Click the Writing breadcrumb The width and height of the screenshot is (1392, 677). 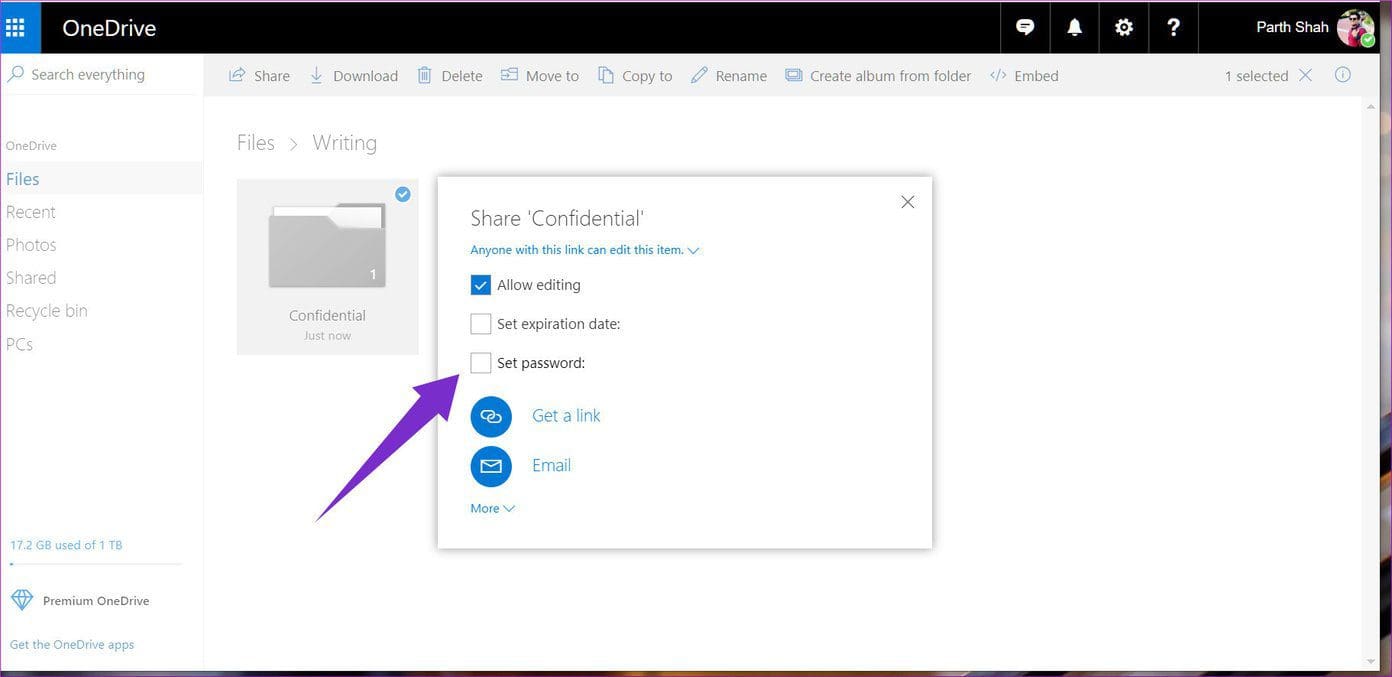345,143
